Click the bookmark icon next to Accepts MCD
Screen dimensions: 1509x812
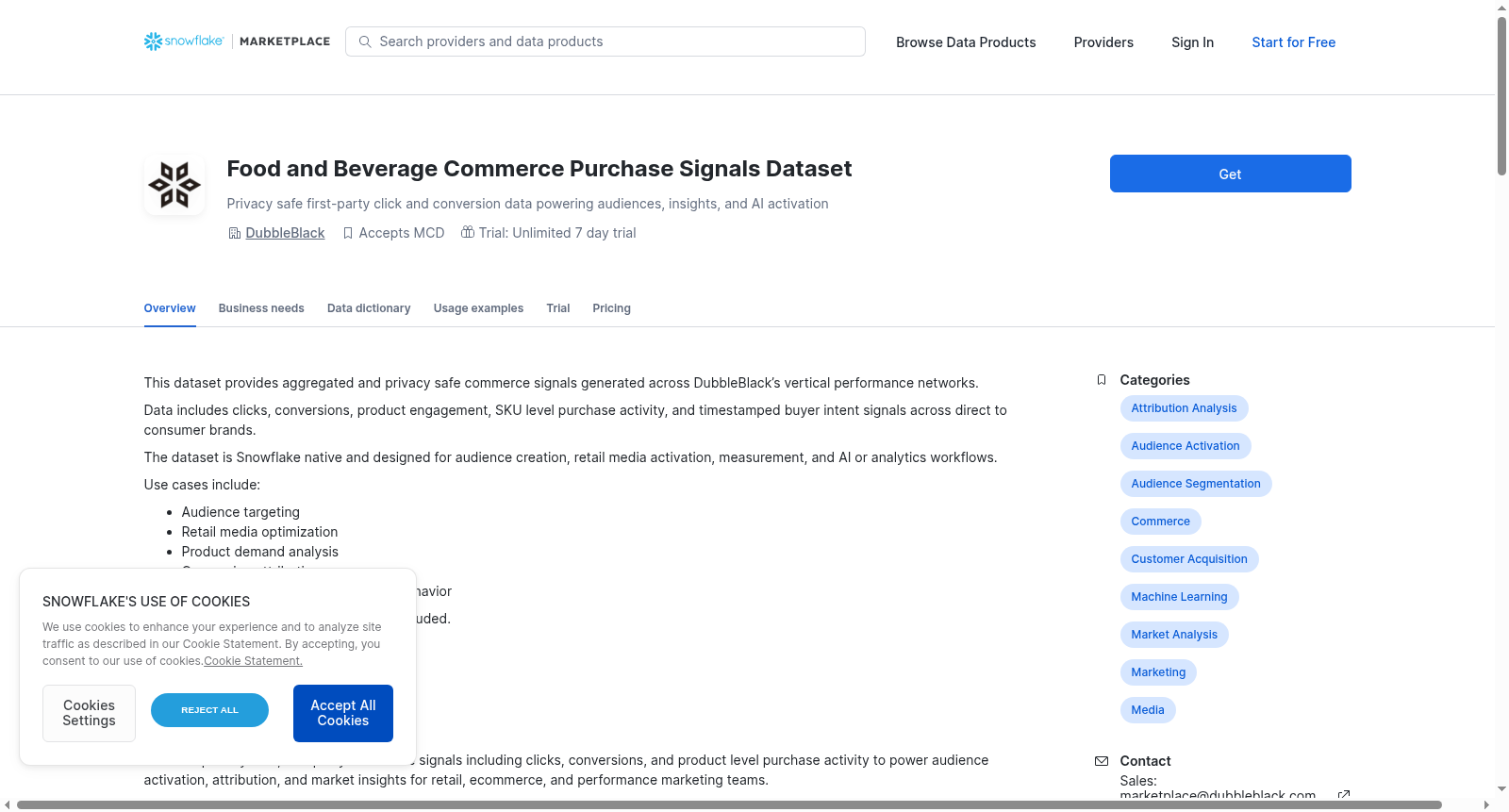click(x=348, y=233)
